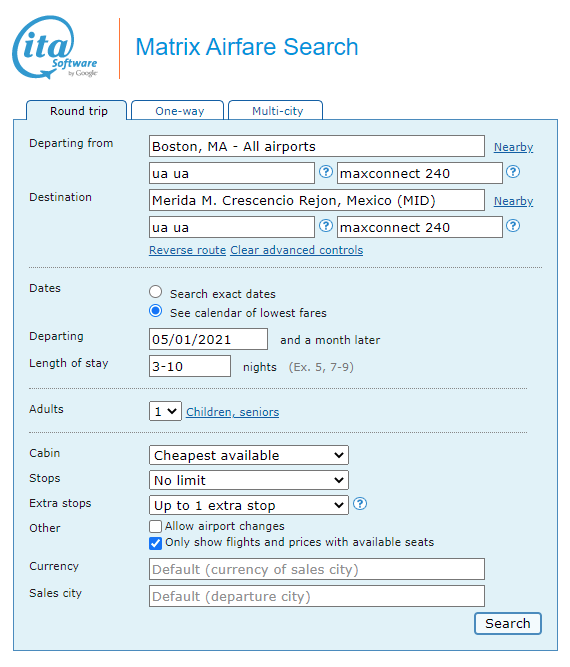Click the ITA Software logo

[x=55, y=47]
